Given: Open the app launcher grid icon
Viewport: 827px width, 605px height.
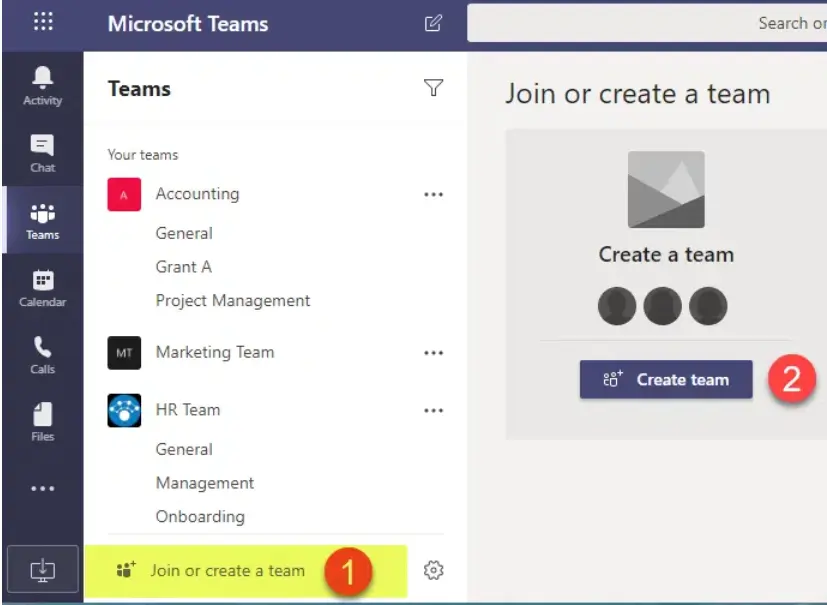Looking at the screenshot, I should pos(43,22).
